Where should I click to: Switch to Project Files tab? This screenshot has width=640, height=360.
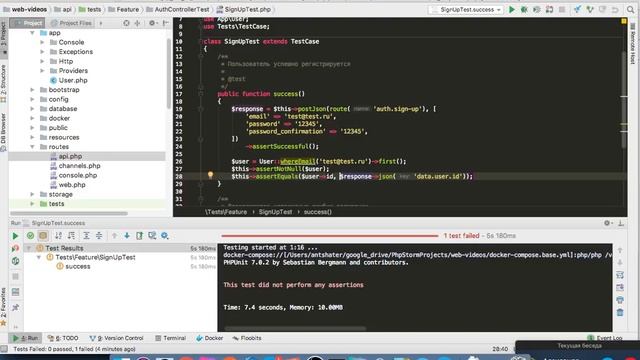(x=72, y=23)
